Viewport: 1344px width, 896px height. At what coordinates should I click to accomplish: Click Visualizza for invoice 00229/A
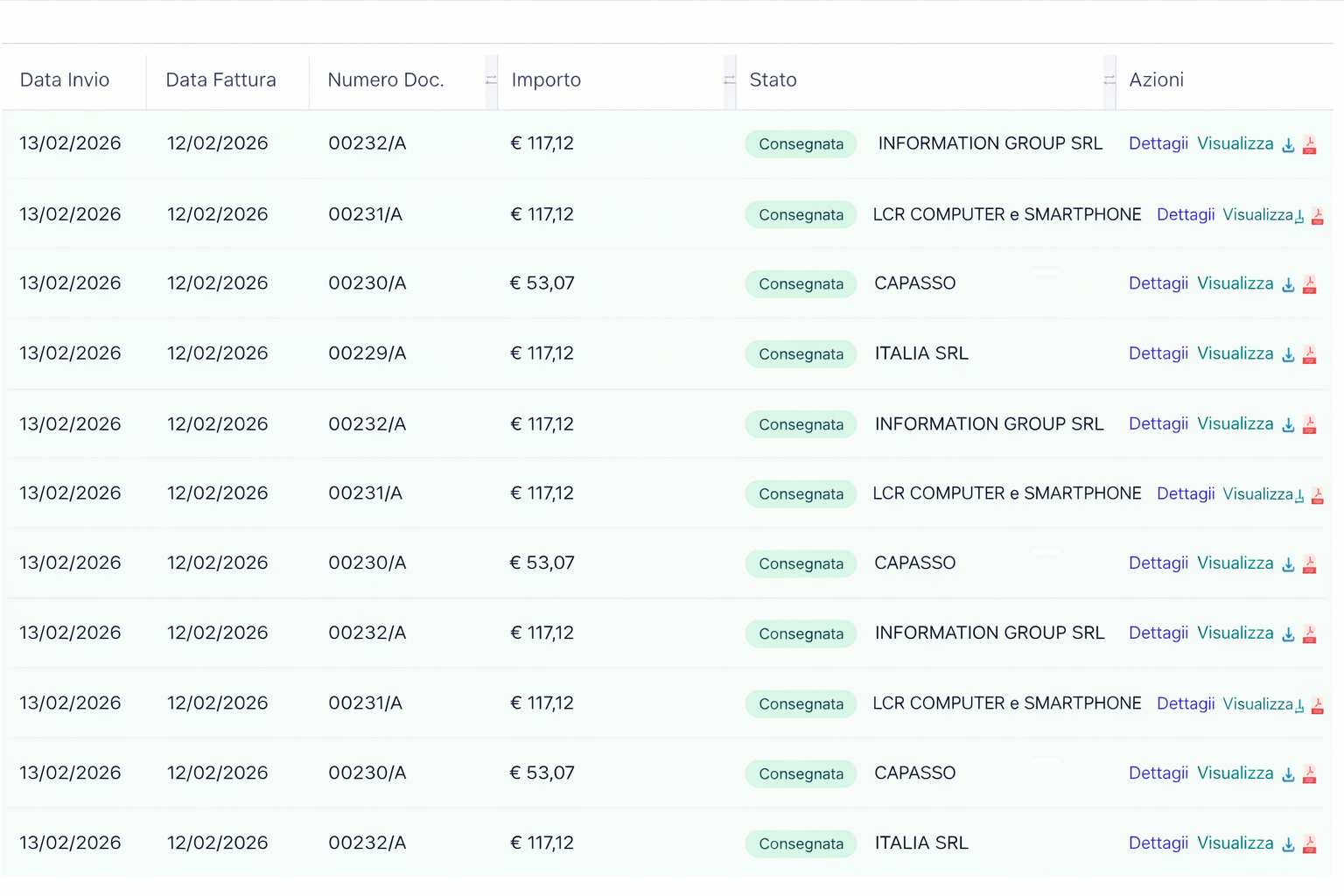[x=1235, y=353]
